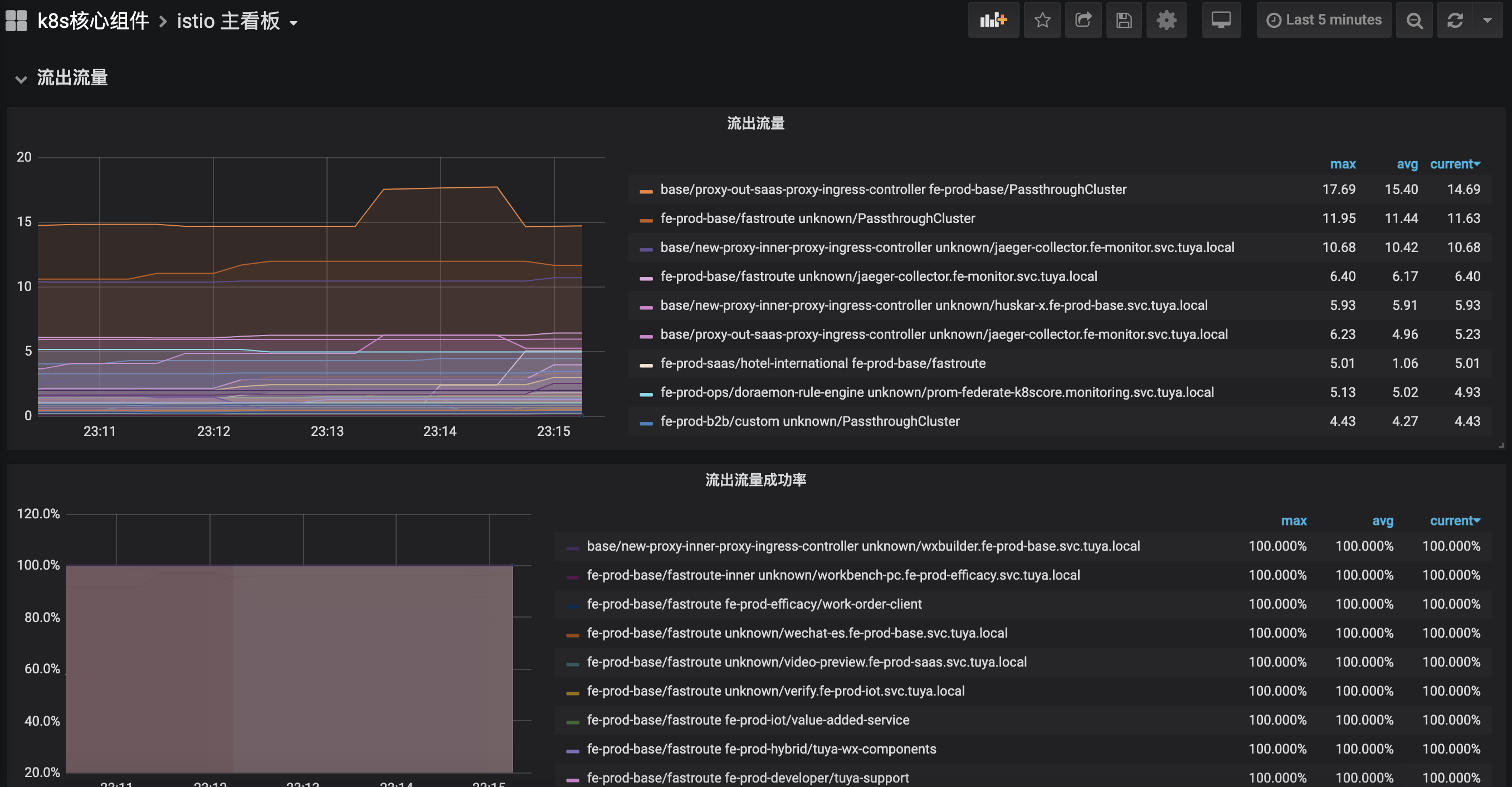Star this dashboard as favorite
This screenshot has height=787, width=1512.
[x=1042, y=21]
